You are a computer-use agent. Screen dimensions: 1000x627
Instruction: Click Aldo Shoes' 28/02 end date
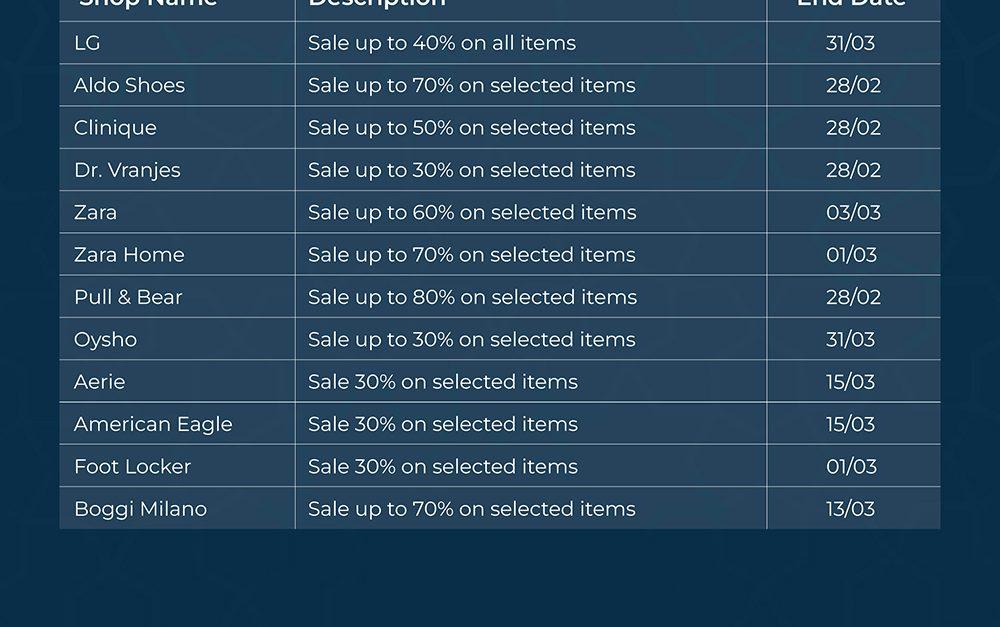click(853, 85)
